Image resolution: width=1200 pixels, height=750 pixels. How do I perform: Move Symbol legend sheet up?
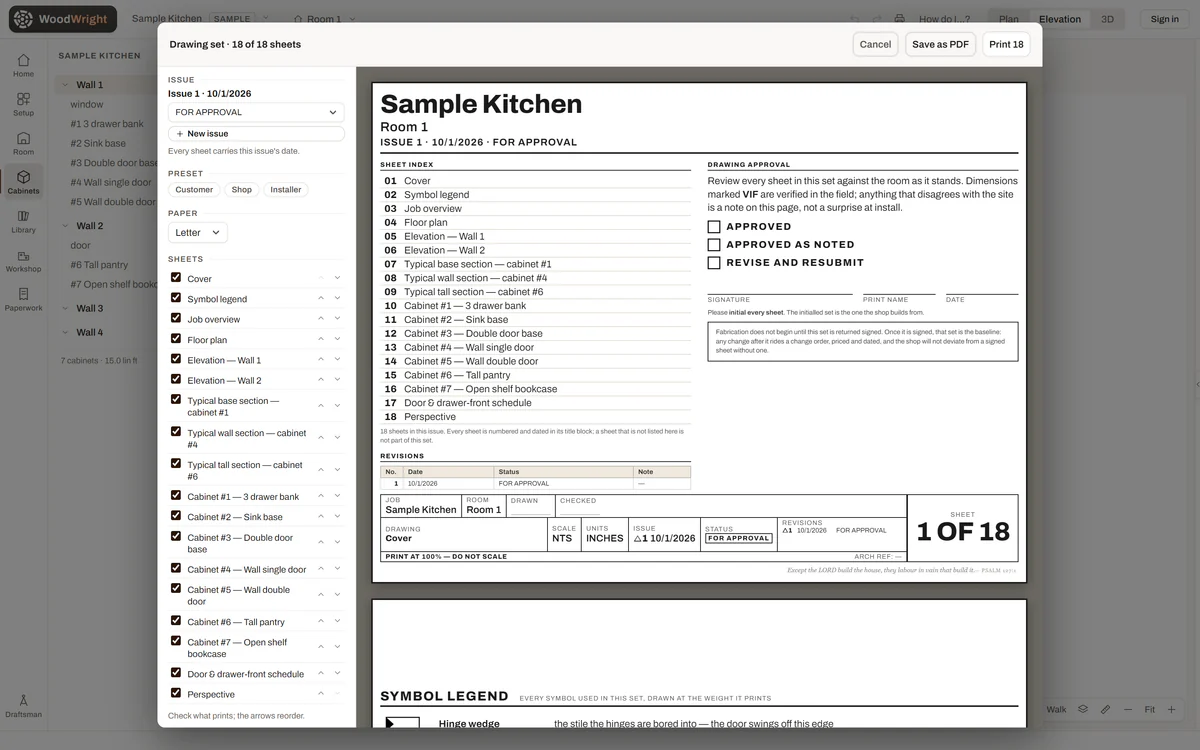[x=321, y=298]
